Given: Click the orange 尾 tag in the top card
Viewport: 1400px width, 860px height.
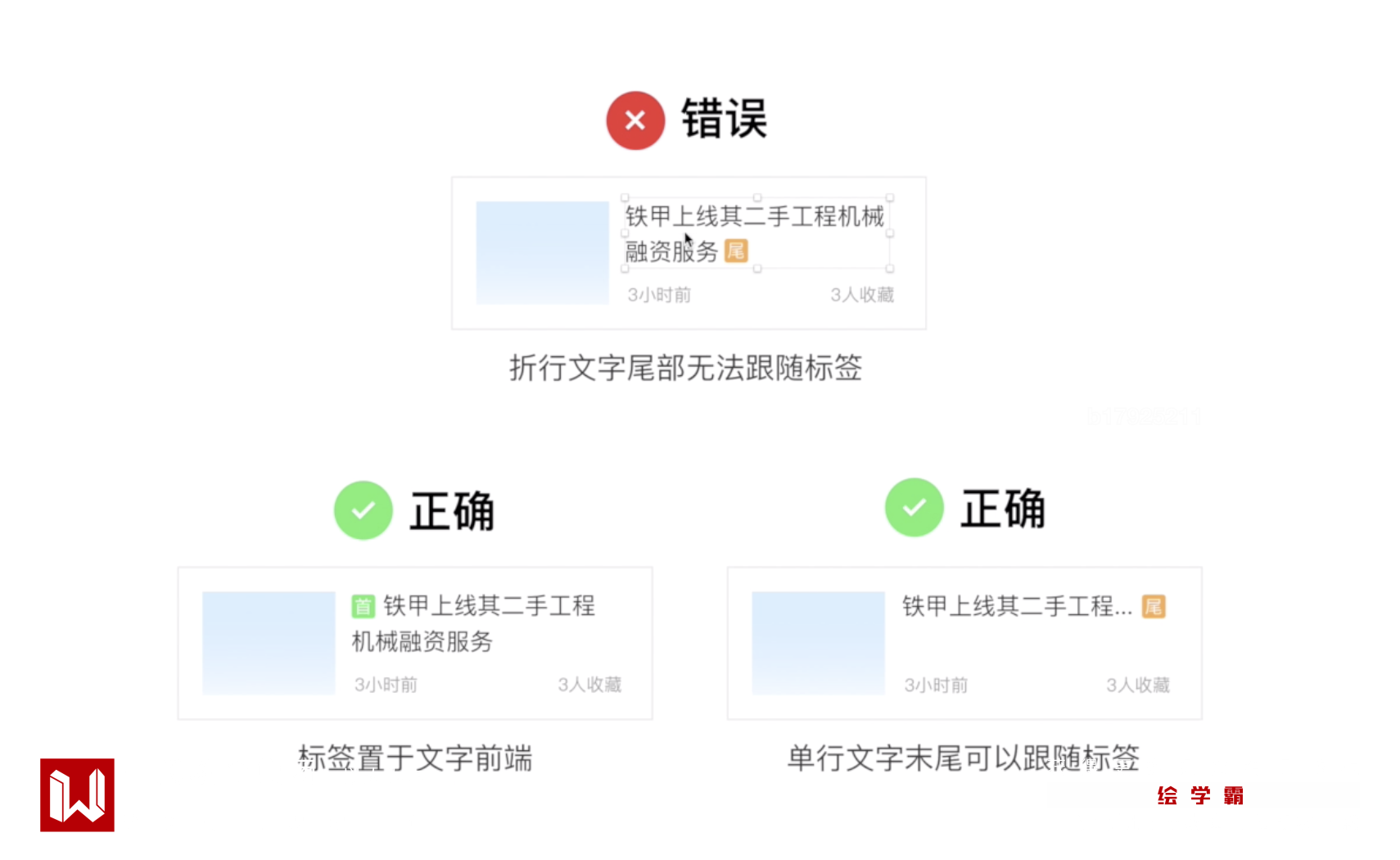Looking at the screenshot, I should (736, 251).
